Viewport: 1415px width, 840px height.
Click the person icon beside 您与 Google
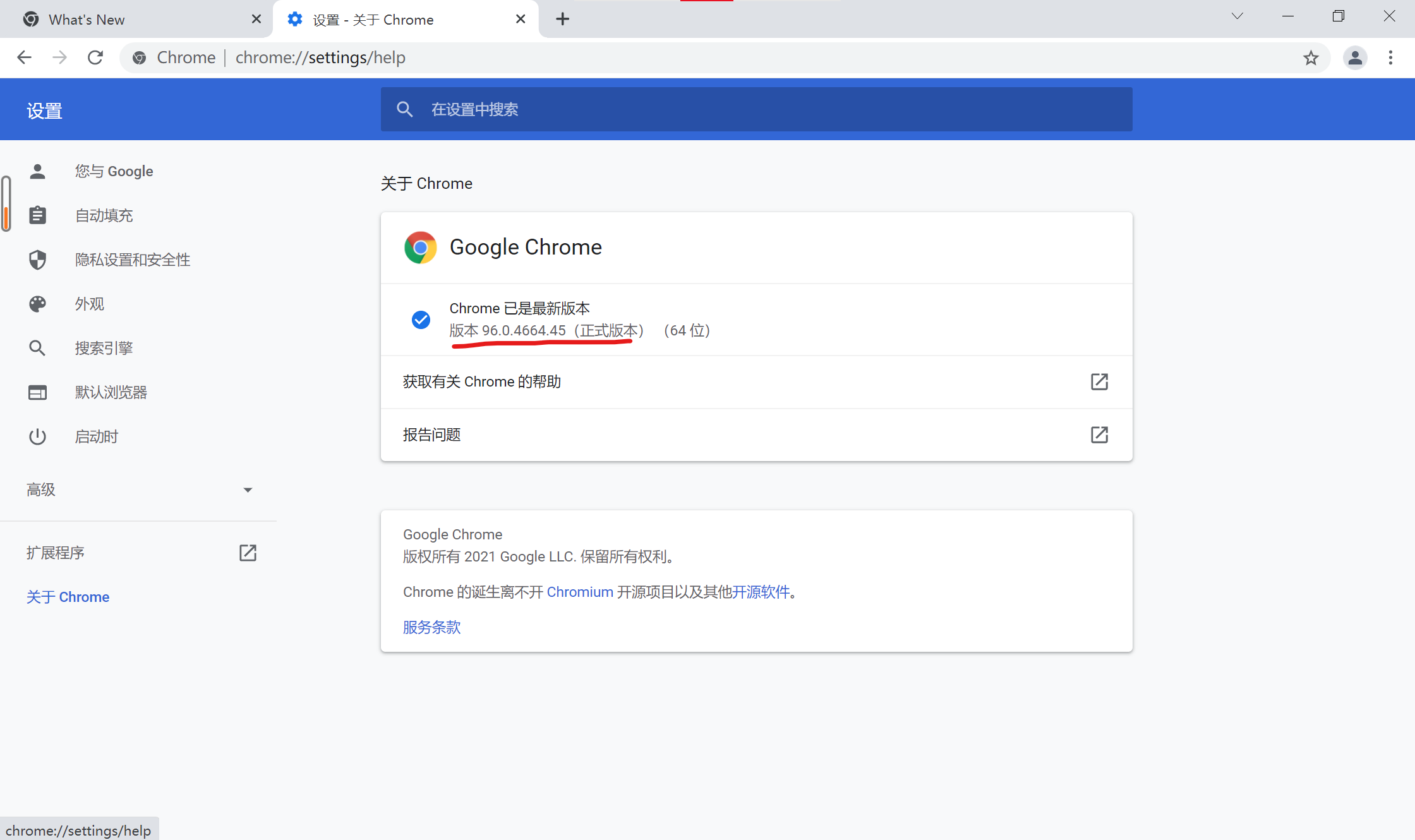point(37,171)
